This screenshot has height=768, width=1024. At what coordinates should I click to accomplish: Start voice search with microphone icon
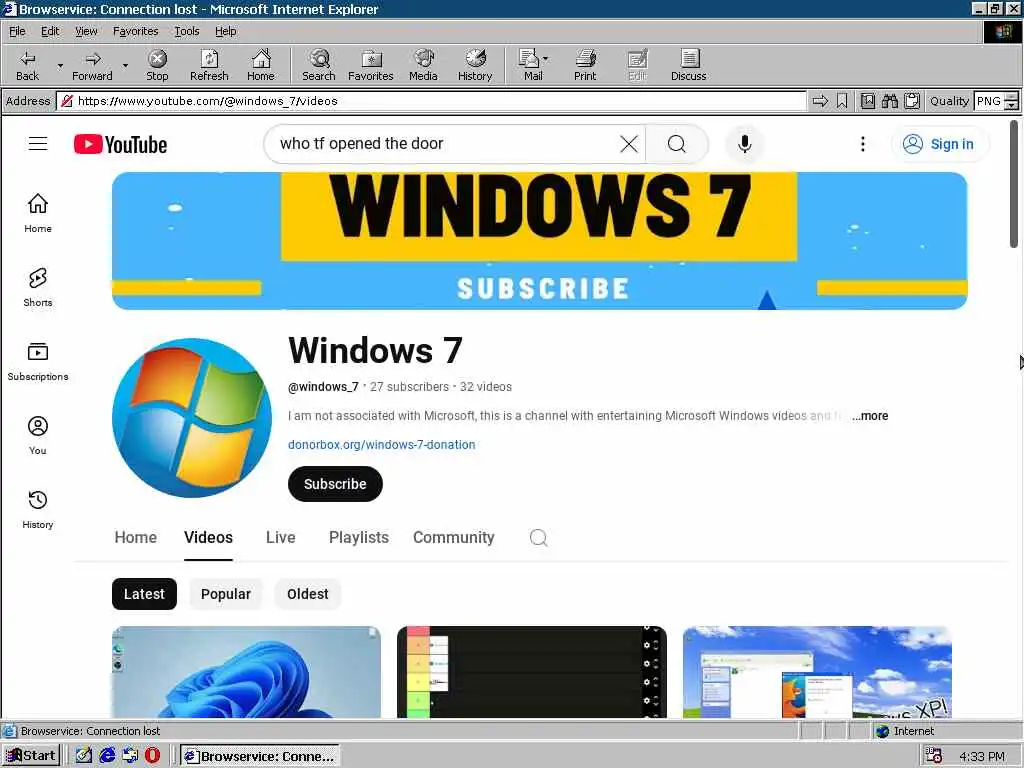pos(744,144)
